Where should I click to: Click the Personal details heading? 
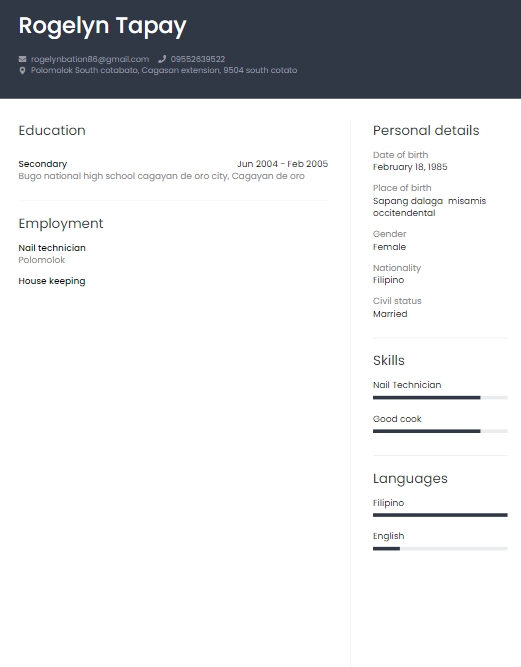coord(426,130)
